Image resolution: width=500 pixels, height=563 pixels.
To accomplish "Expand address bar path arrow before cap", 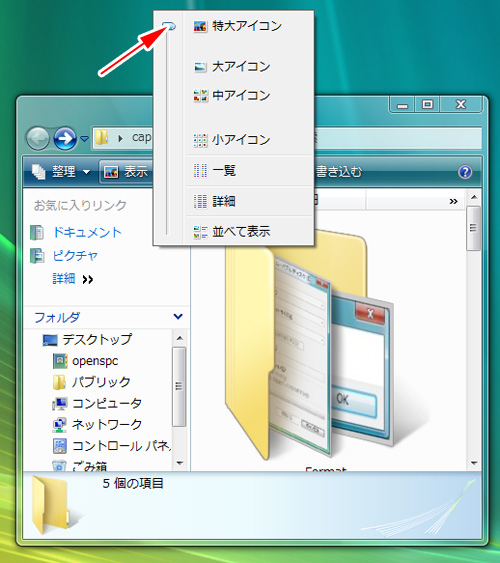I will (121, 138).
